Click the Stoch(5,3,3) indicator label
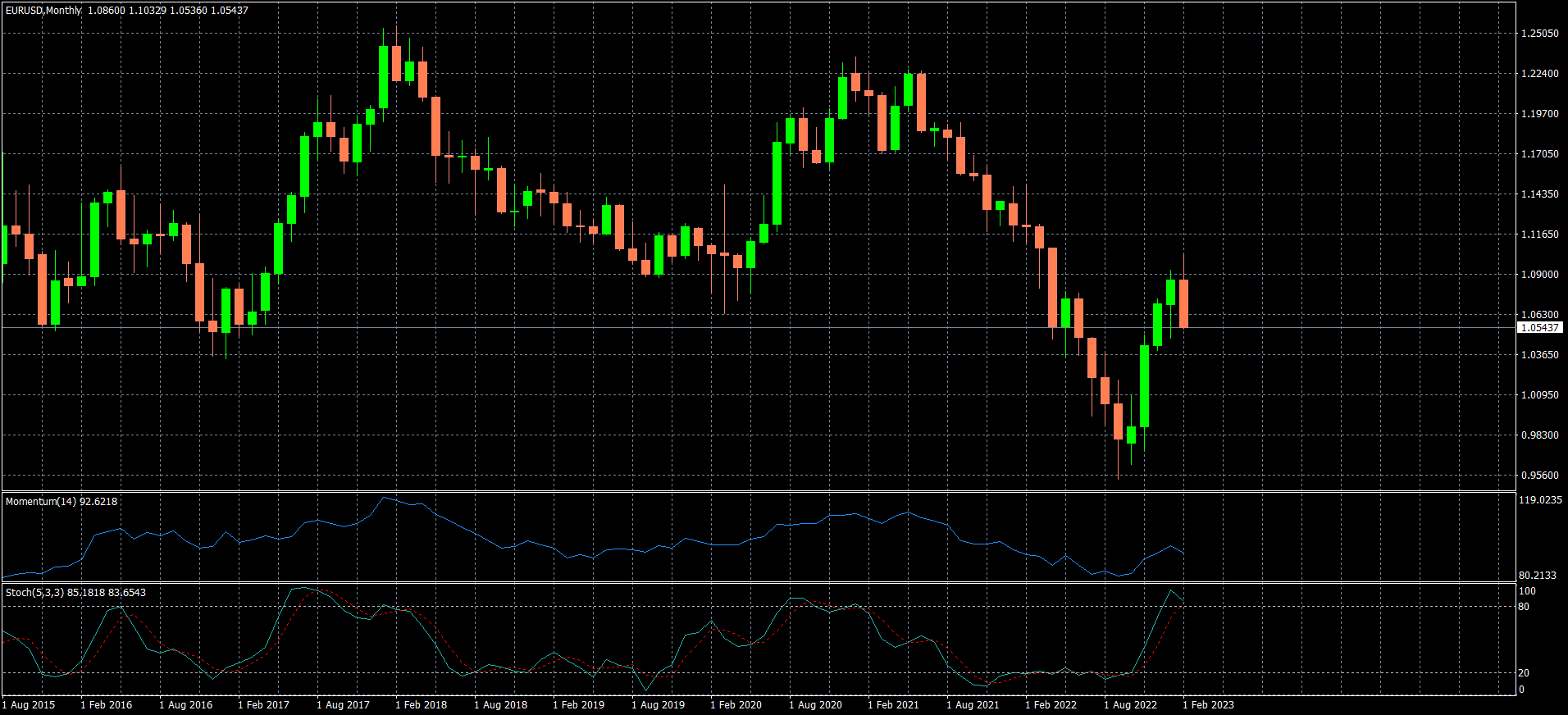 pyautogui.click(x=75, y=593)
